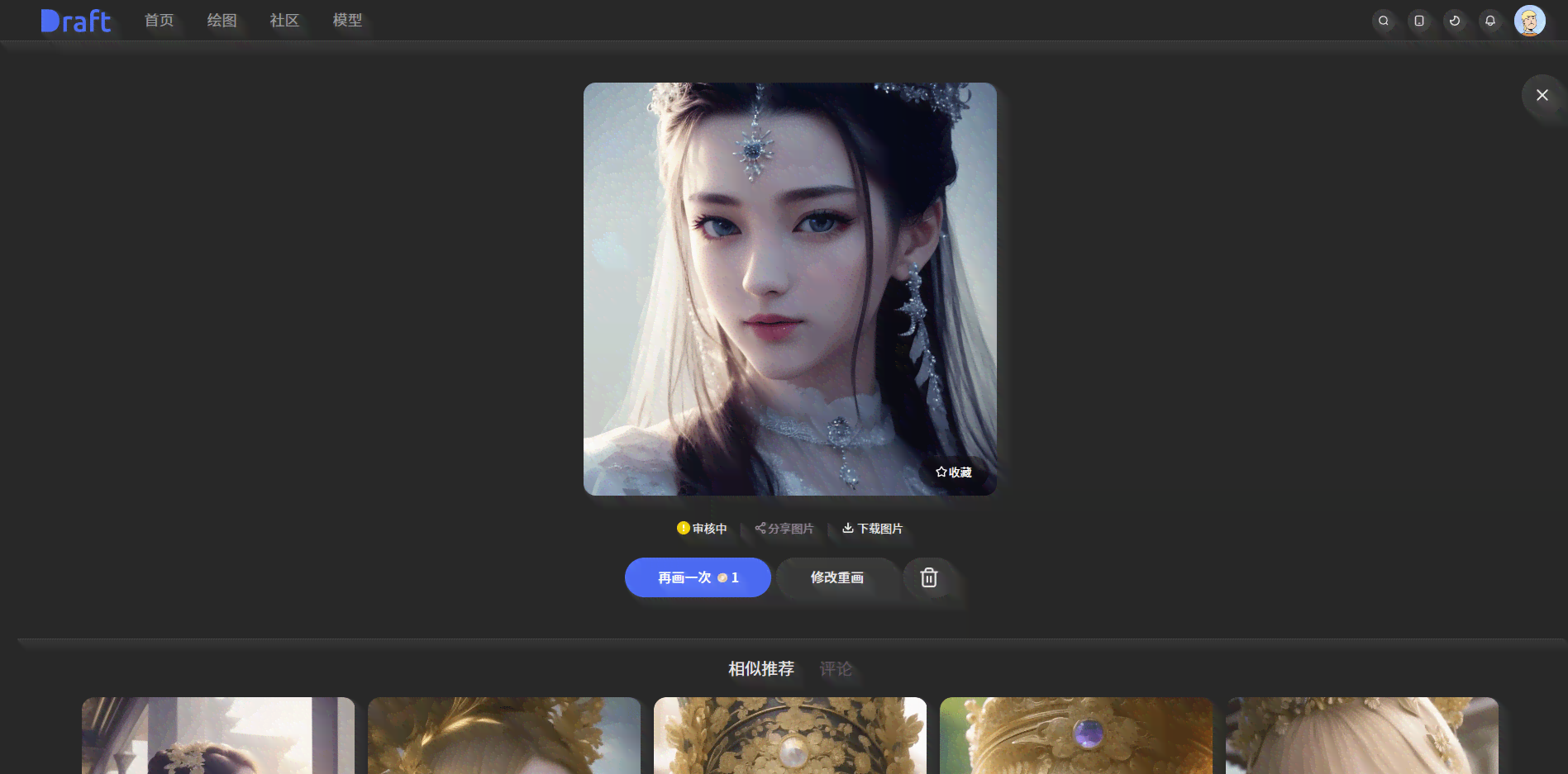Toggle dark mode with the moon icon
Viewport: 1568px width, 774px height.
tap(1454, 21)
